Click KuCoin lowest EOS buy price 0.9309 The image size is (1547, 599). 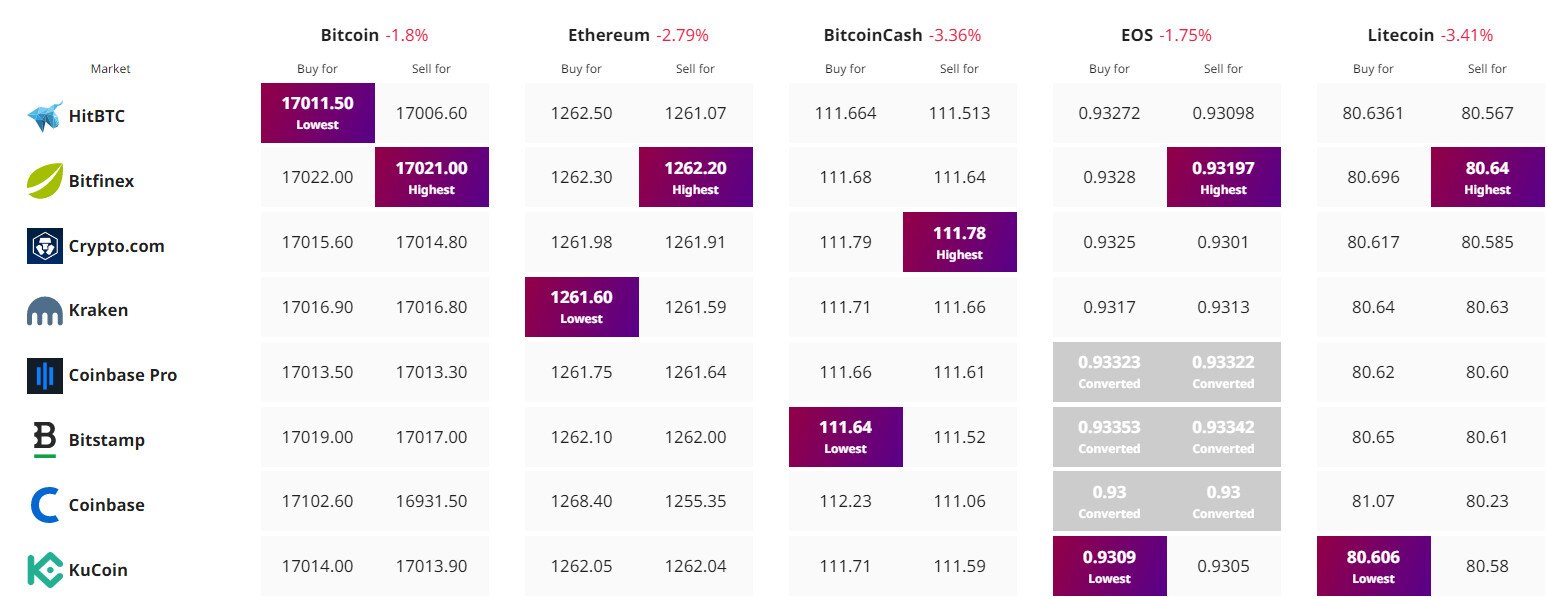tap(1110, 566)
